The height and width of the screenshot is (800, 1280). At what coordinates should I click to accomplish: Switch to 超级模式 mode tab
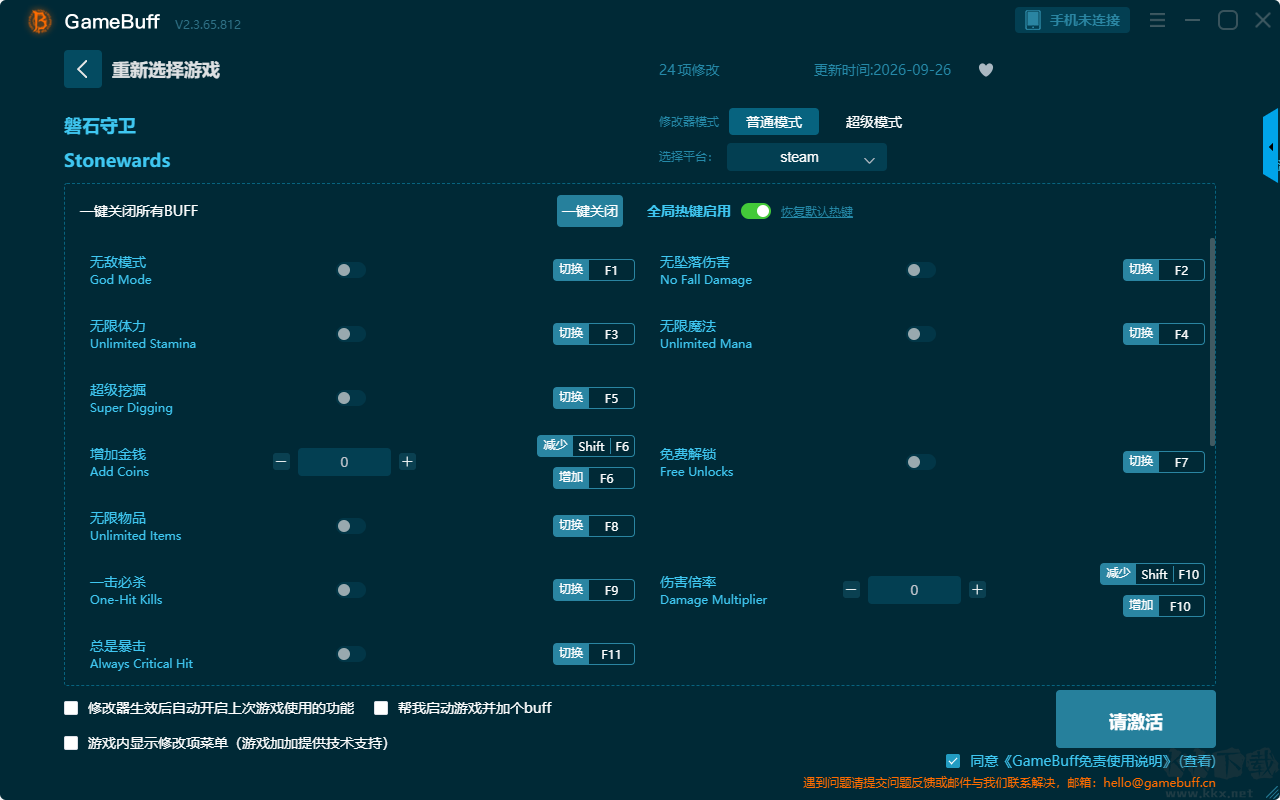[874, 122]
